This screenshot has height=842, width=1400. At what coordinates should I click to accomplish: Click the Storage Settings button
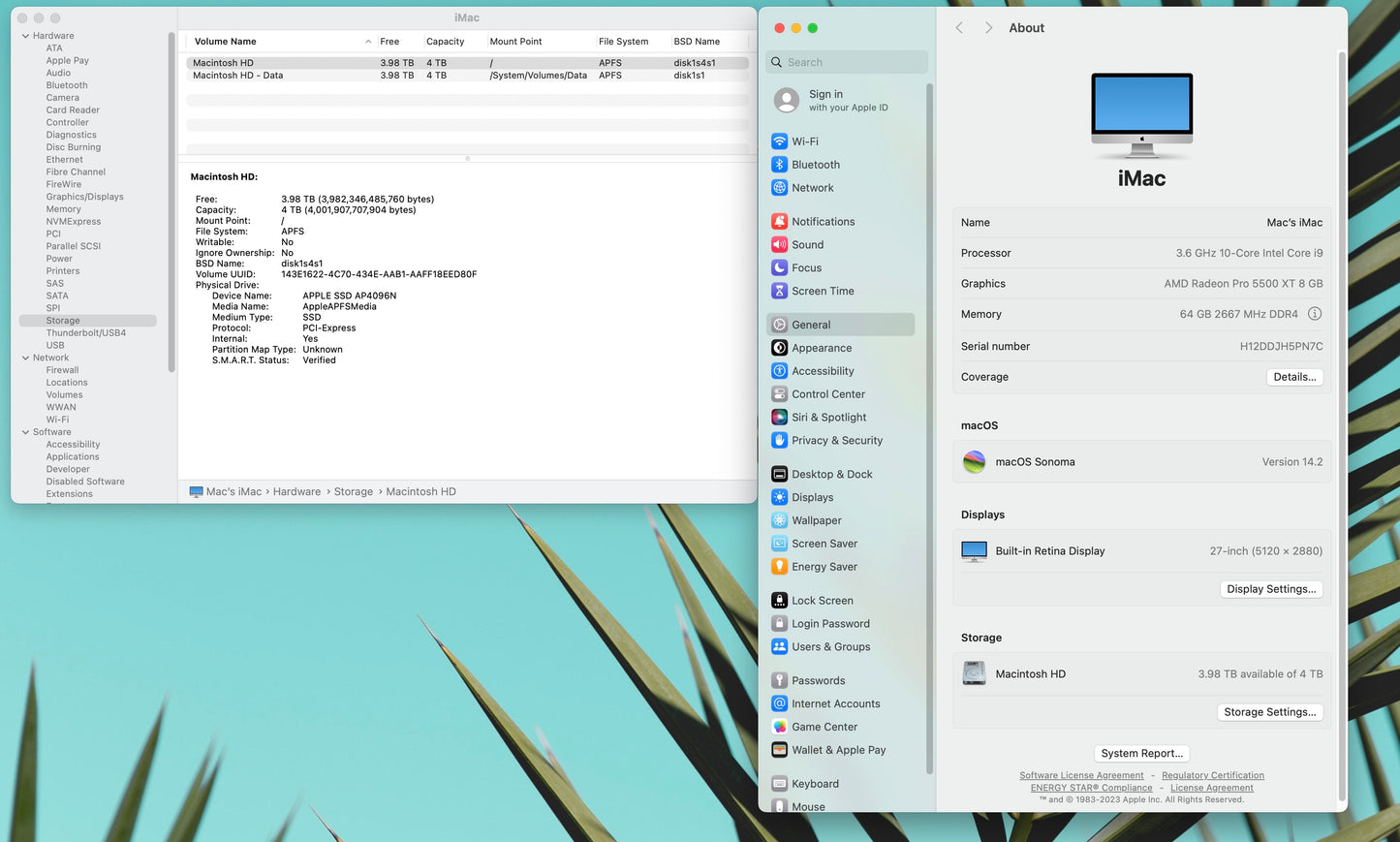point(1269,712)
